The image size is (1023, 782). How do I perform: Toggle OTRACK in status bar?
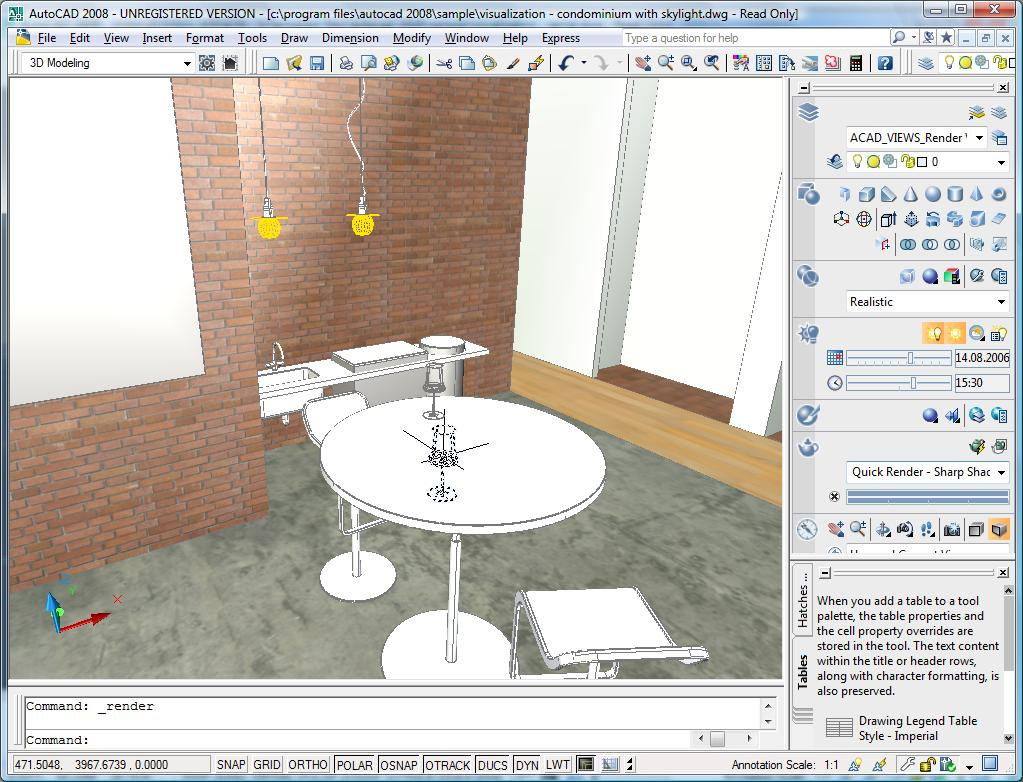pyautogui.click(x=447, y=764)
